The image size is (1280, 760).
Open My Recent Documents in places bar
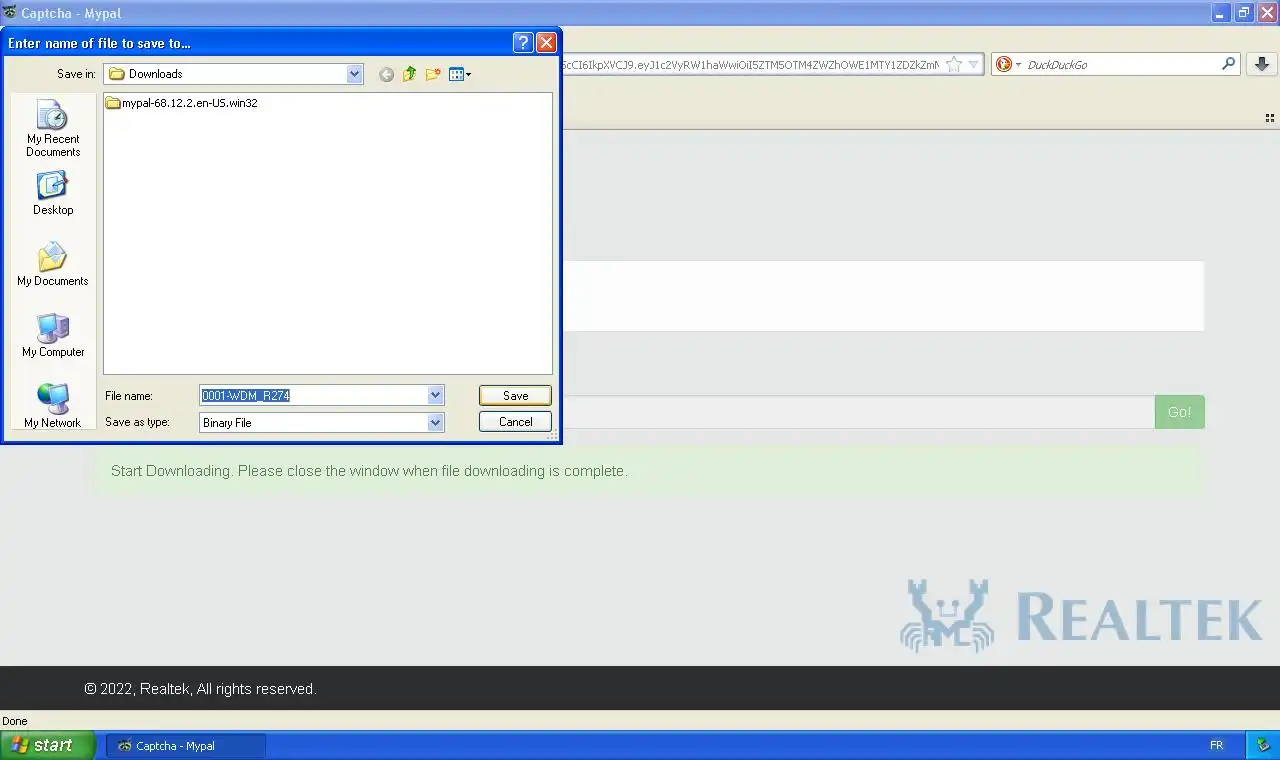tap(53, 129)
